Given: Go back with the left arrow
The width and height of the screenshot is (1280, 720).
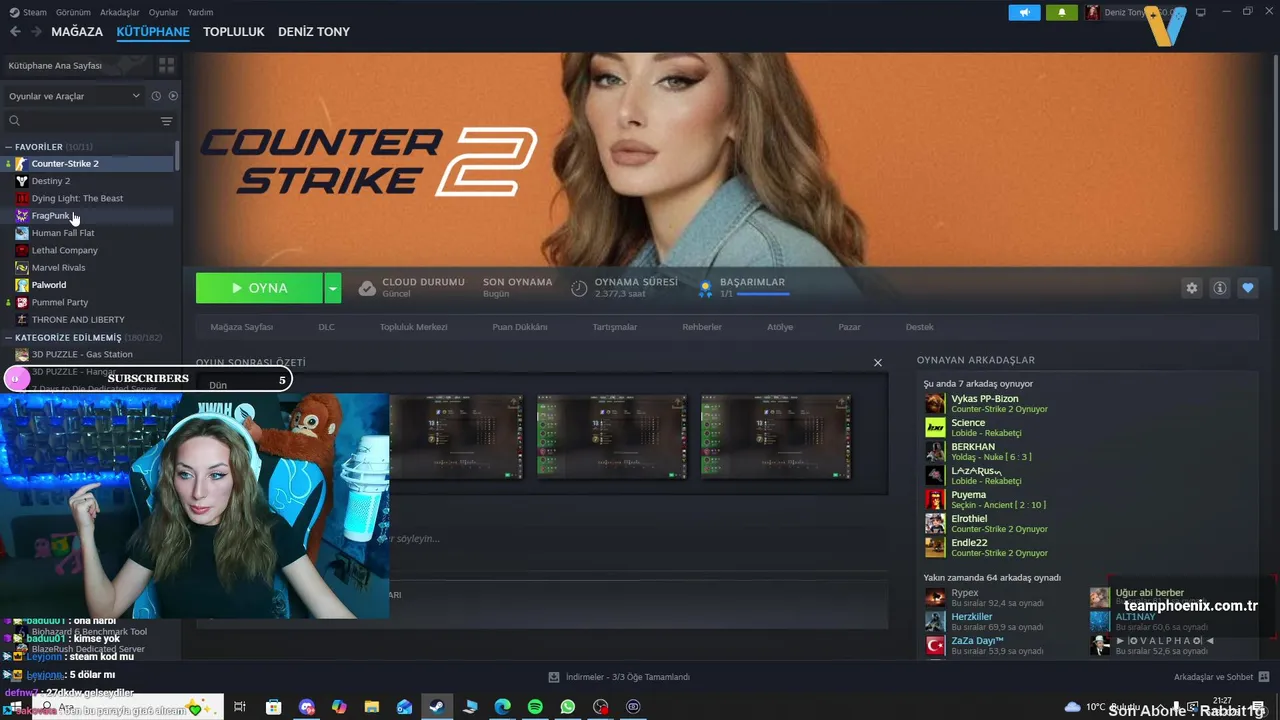Looking at the screenshot, I should pyautogui.click(x=15, y=32).
